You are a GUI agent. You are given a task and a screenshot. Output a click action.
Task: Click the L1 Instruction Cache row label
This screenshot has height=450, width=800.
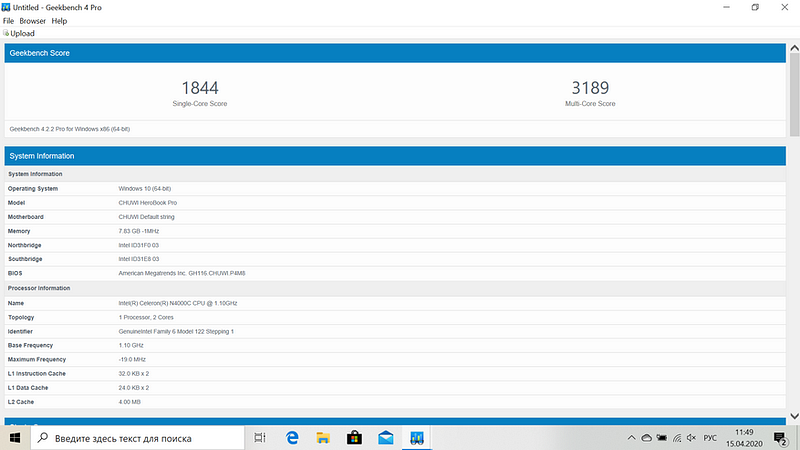tap(37, 374)
